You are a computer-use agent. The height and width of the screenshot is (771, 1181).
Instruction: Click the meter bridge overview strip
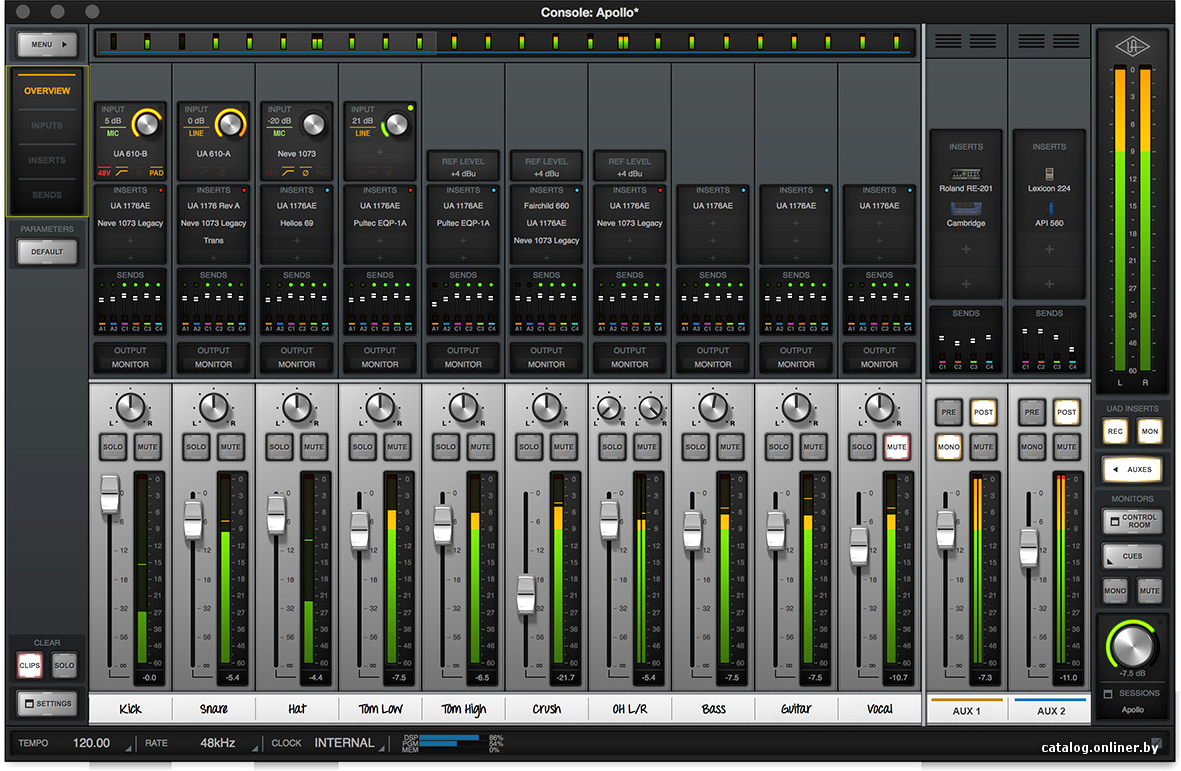click(x=505, y=43)
